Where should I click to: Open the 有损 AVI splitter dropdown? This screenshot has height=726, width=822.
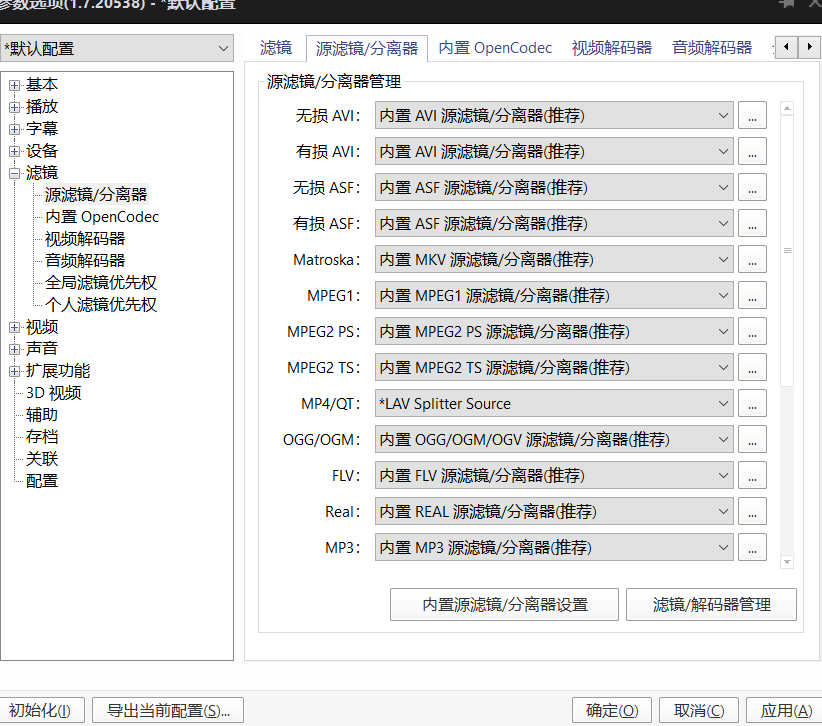pos(554,151)
